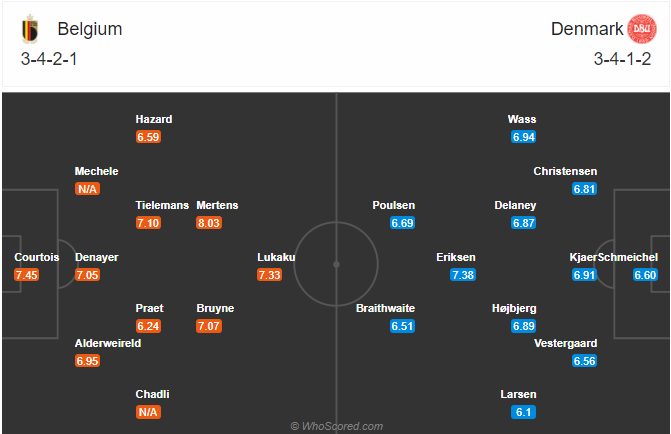
Task: Click Mechele's N/A rating badge
Action: (87, 189)
